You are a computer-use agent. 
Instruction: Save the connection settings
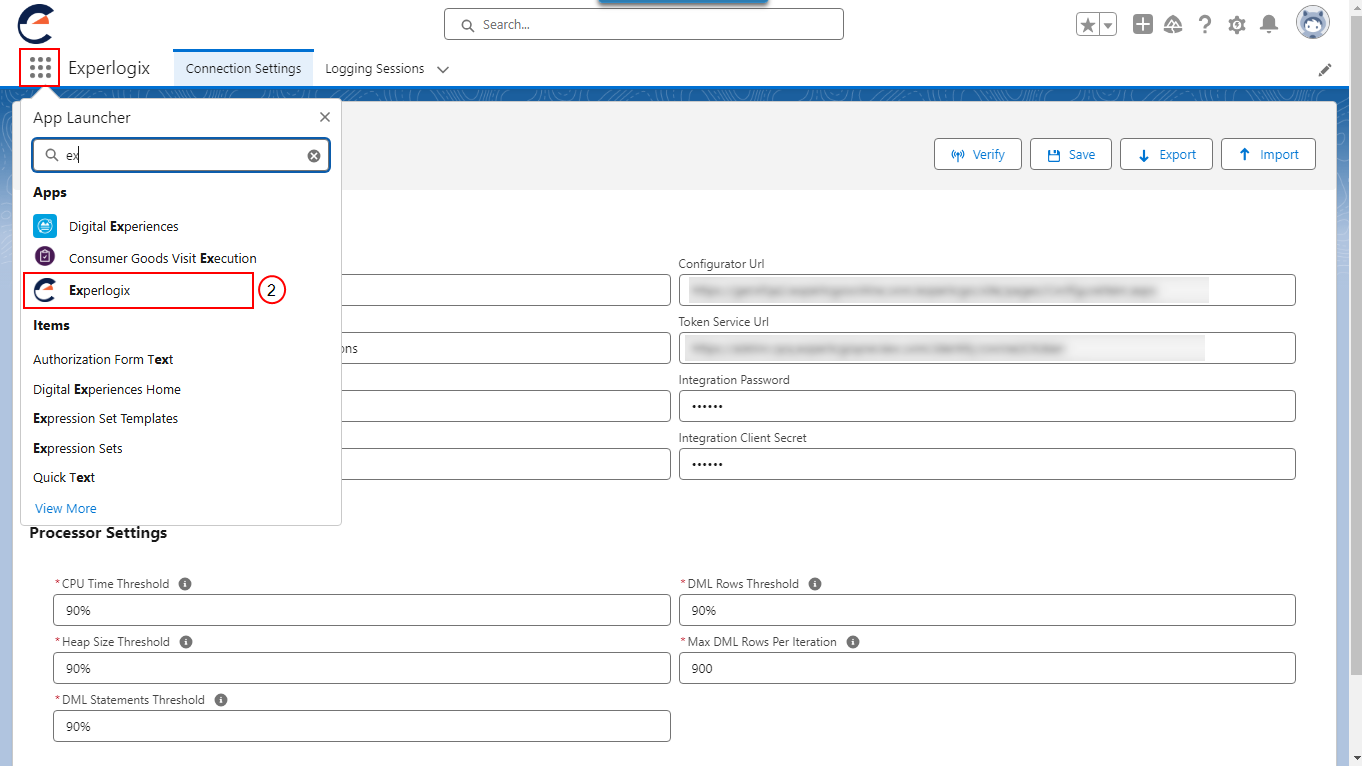tap(1071, 155)
